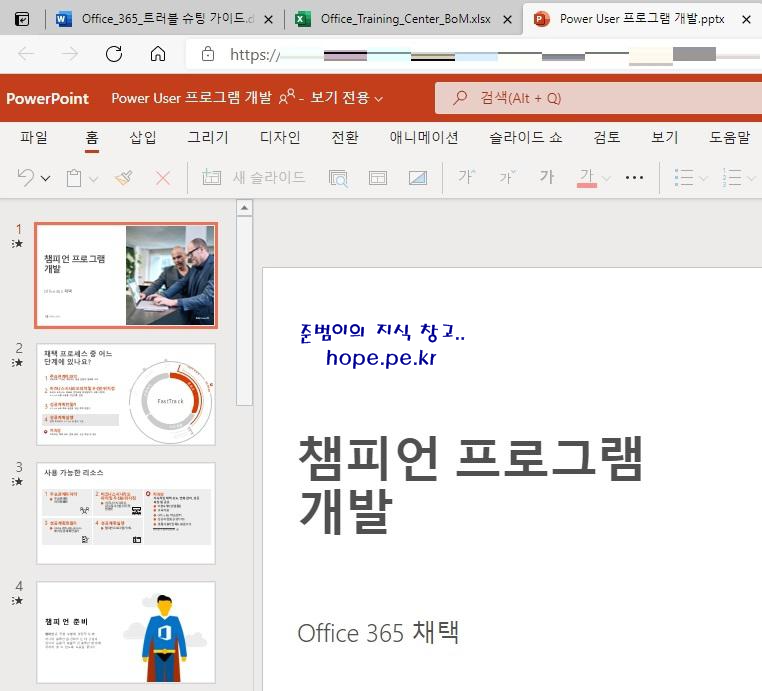Click the thumbnail pane scroll up arrow
The height and width of the screenshot is (691, 762).
point(244,208)
